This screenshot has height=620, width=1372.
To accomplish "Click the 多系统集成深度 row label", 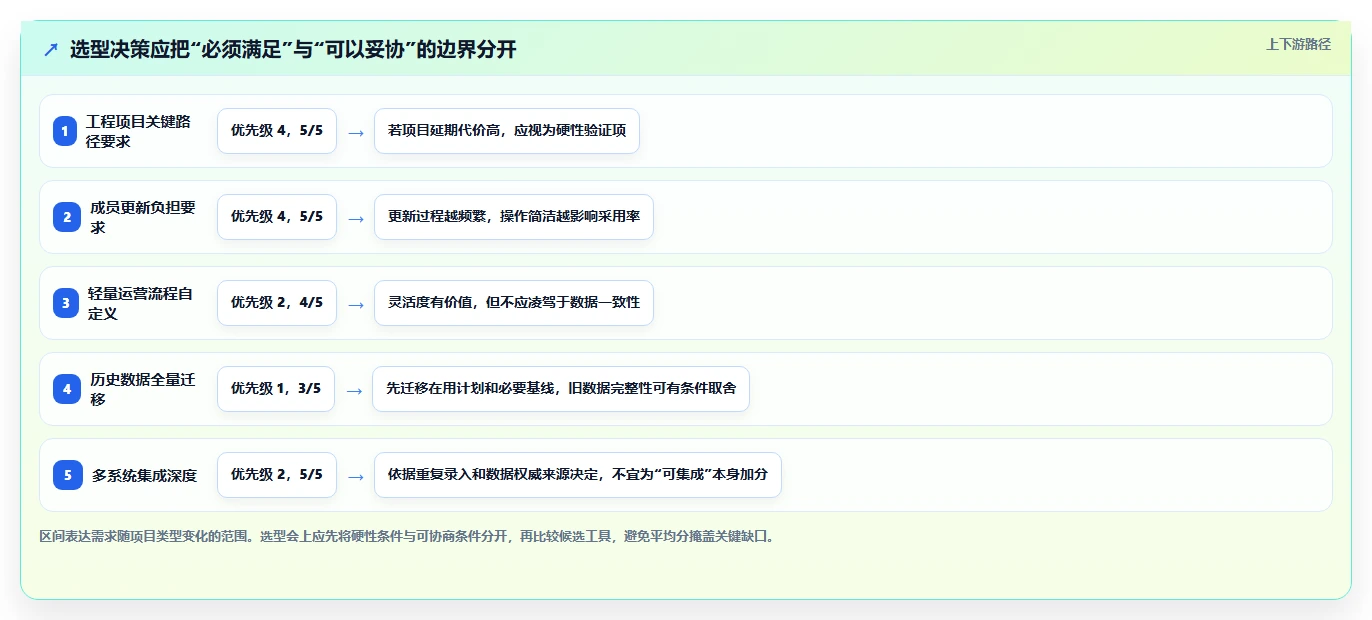I will pos(145,475).
